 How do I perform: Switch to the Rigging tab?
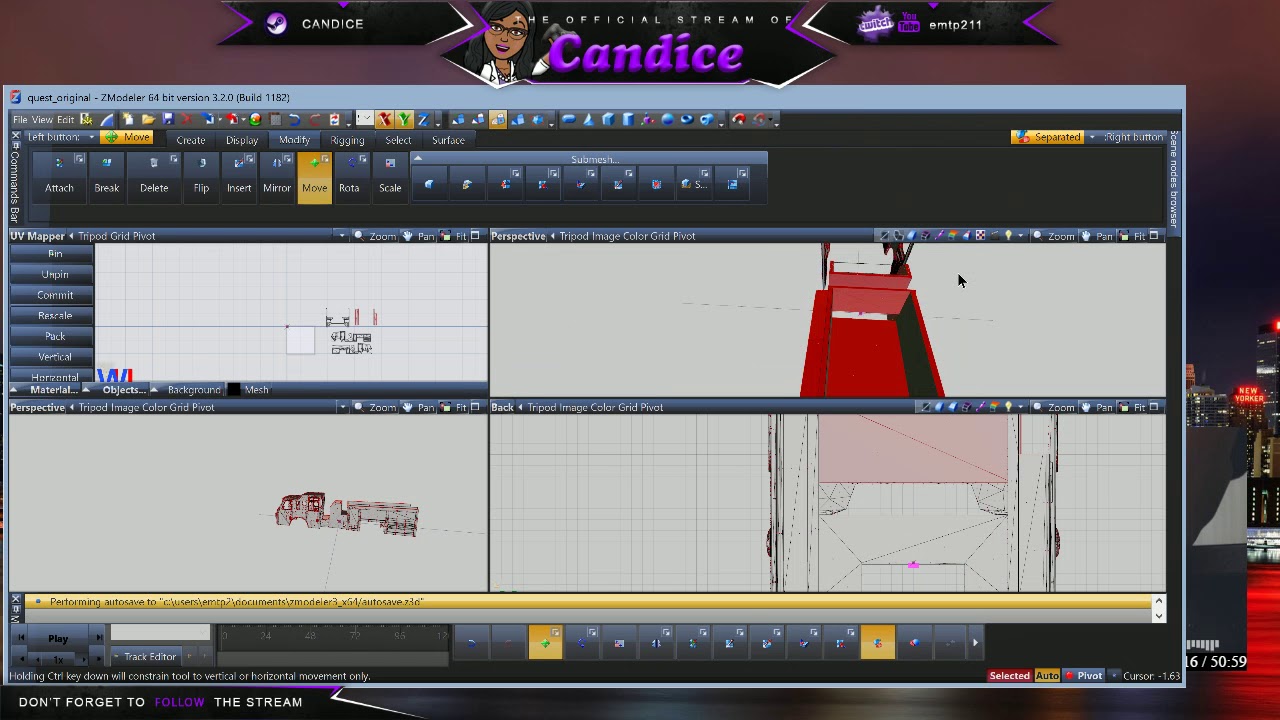coord(347,140)
